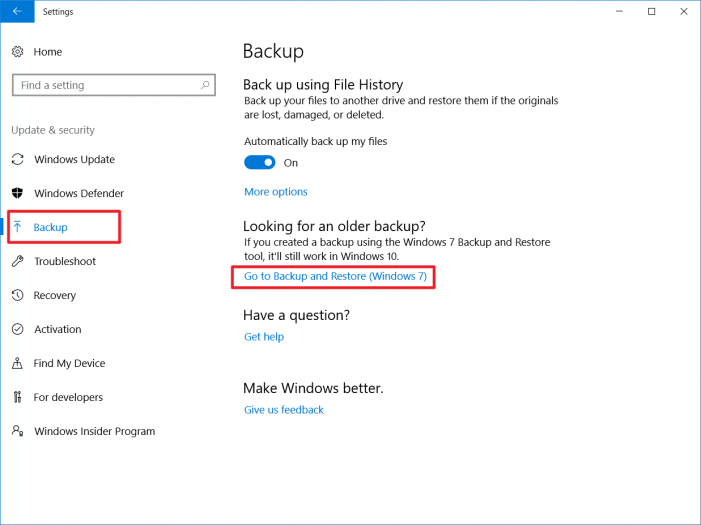Click the Recovery history icon
This screenshot has height=525, width=701.
point(17,296)
